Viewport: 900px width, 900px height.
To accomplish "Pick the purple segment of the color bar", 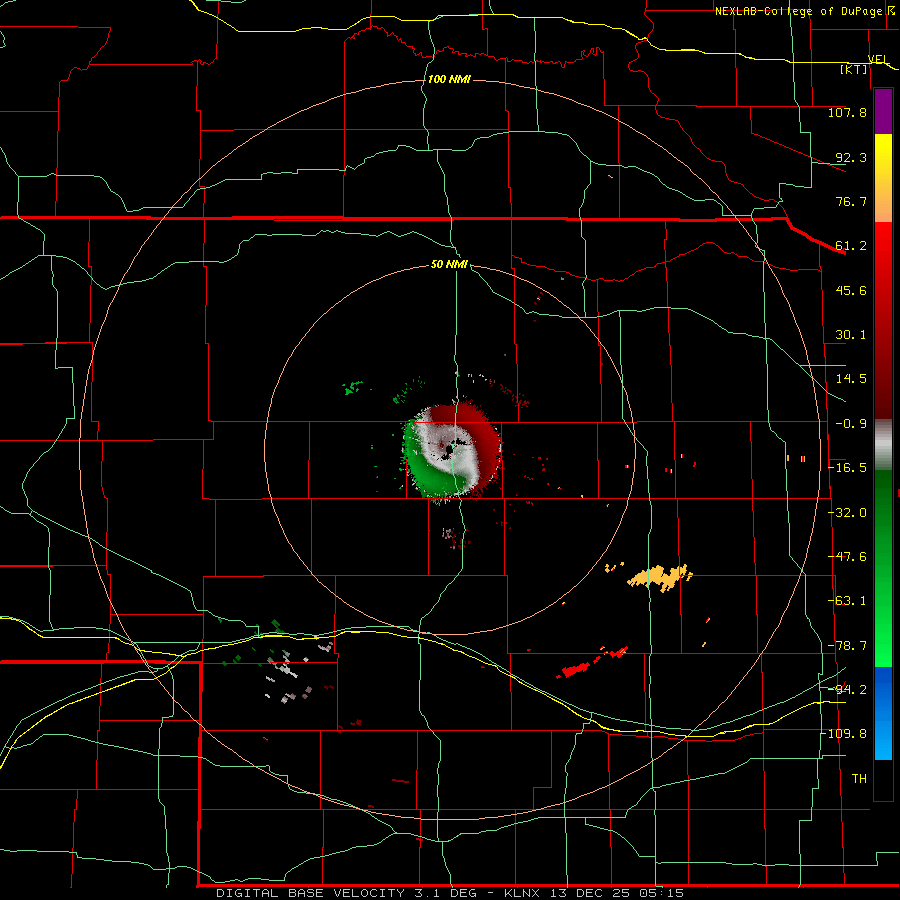I will 883,112.
